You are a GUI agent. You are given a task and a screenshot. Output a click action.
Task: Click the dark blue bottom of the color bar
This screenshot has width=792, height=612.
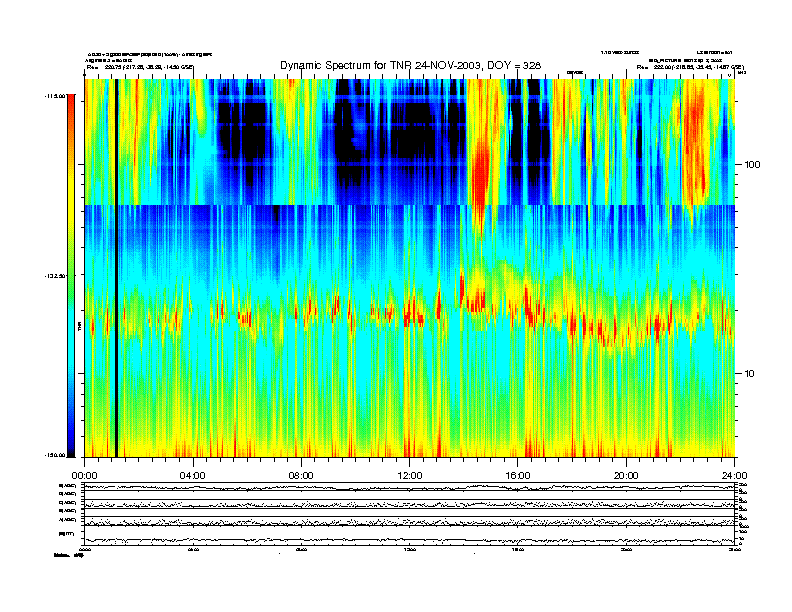click(x=71, y=447)
